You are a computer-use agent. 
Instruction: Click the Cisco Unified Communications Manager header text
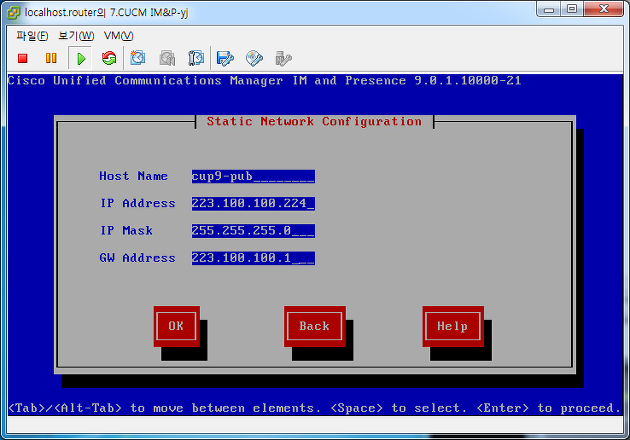[264, 81]
